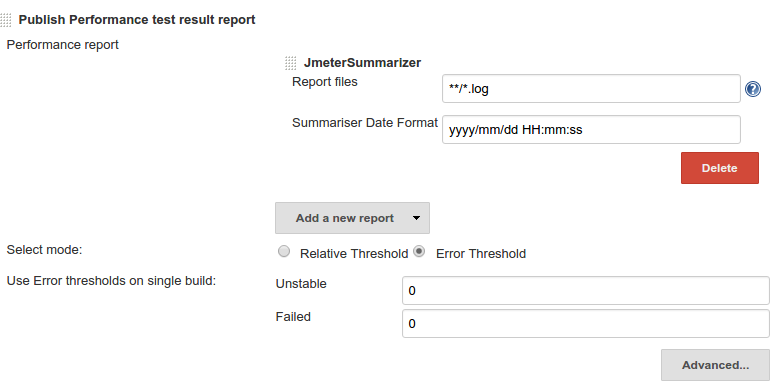Delete the JmeterSummarizer report

pos(720,168)
